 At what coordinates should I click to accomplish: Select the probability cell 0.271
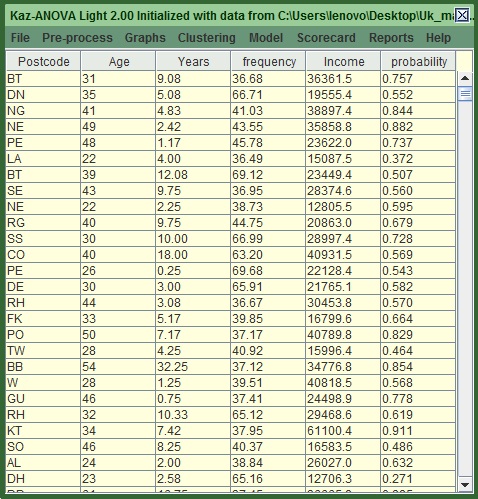coord(418,479)
